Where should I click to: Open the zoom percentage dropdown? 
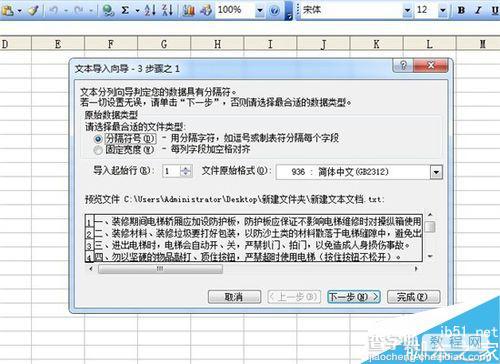click(x=260, y=11)
